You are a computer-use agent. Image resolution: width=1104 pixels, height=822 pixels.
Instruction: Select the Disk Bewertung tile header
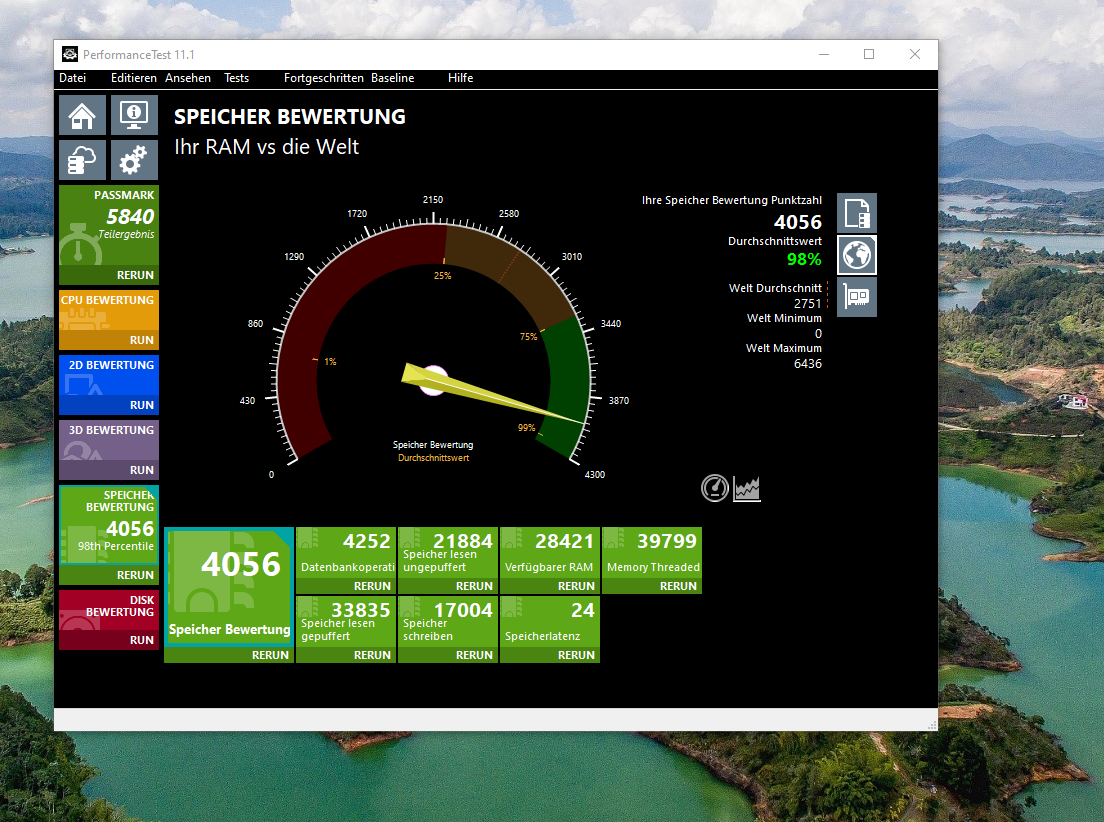tap(109, 610)
